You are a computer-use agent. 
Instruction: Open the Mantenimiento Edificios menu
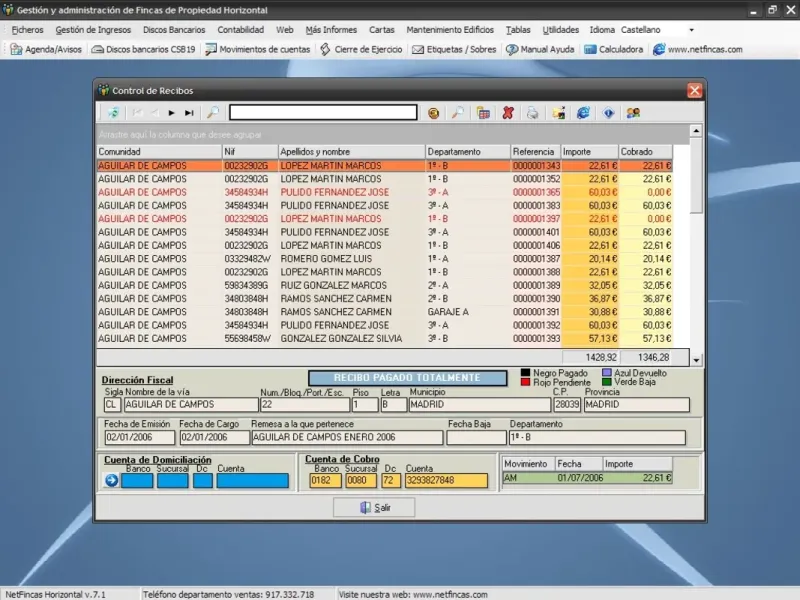tap(450, 30)
